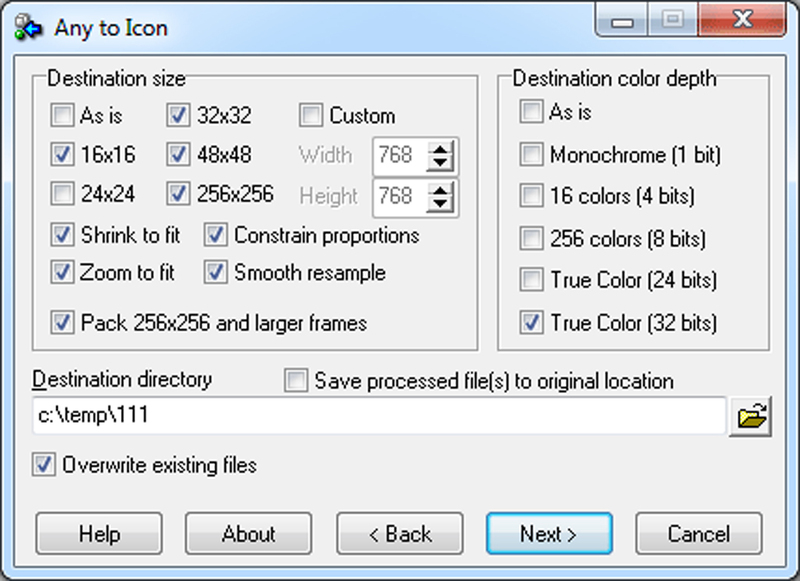
Task: Proceed with the Next button
Action: pyautogui.click(x=549, y=534)
